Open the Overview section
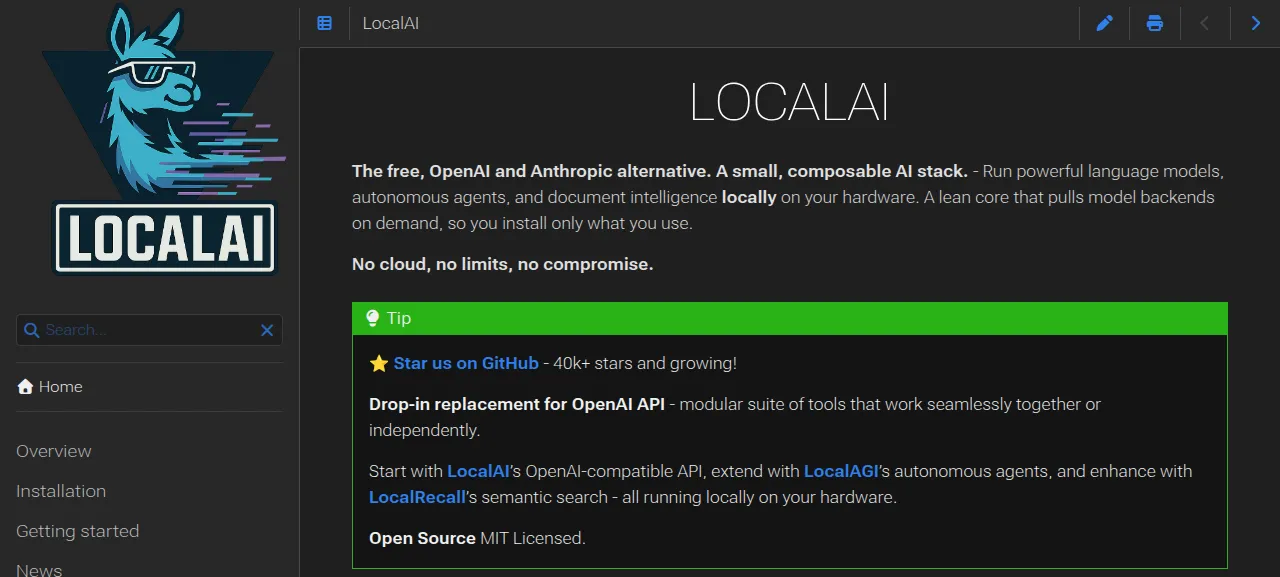This screenshot has width=1280, height=577. coord(54,451)
